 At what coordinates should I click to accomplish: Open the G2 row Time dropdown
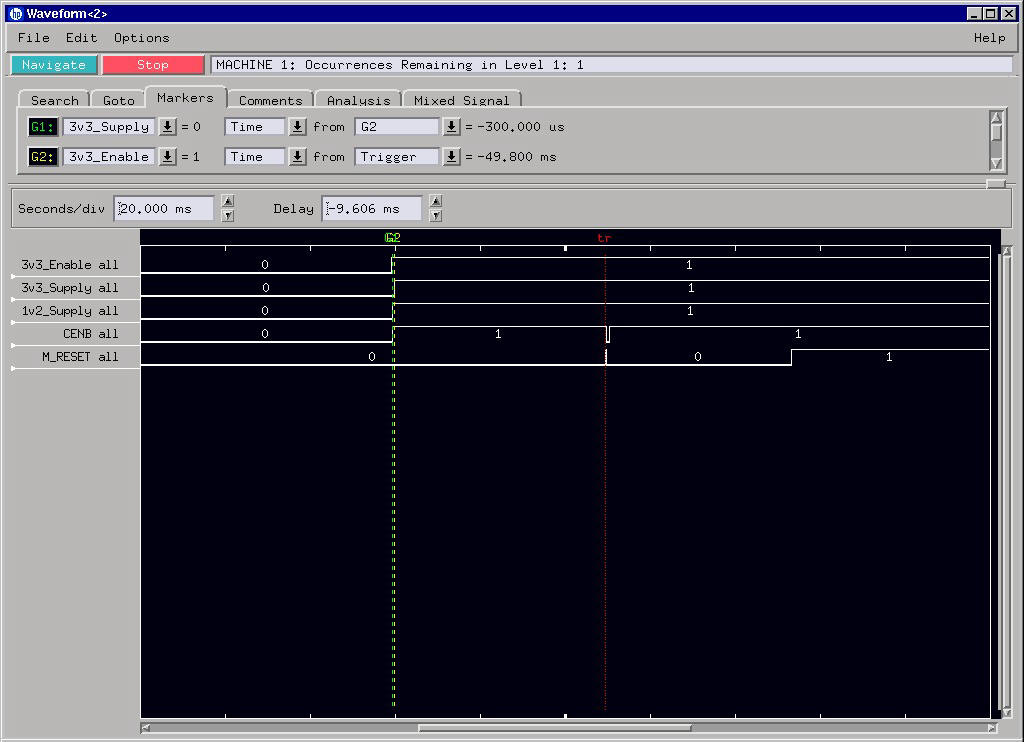pyautogui.click(x=297, y=157)
